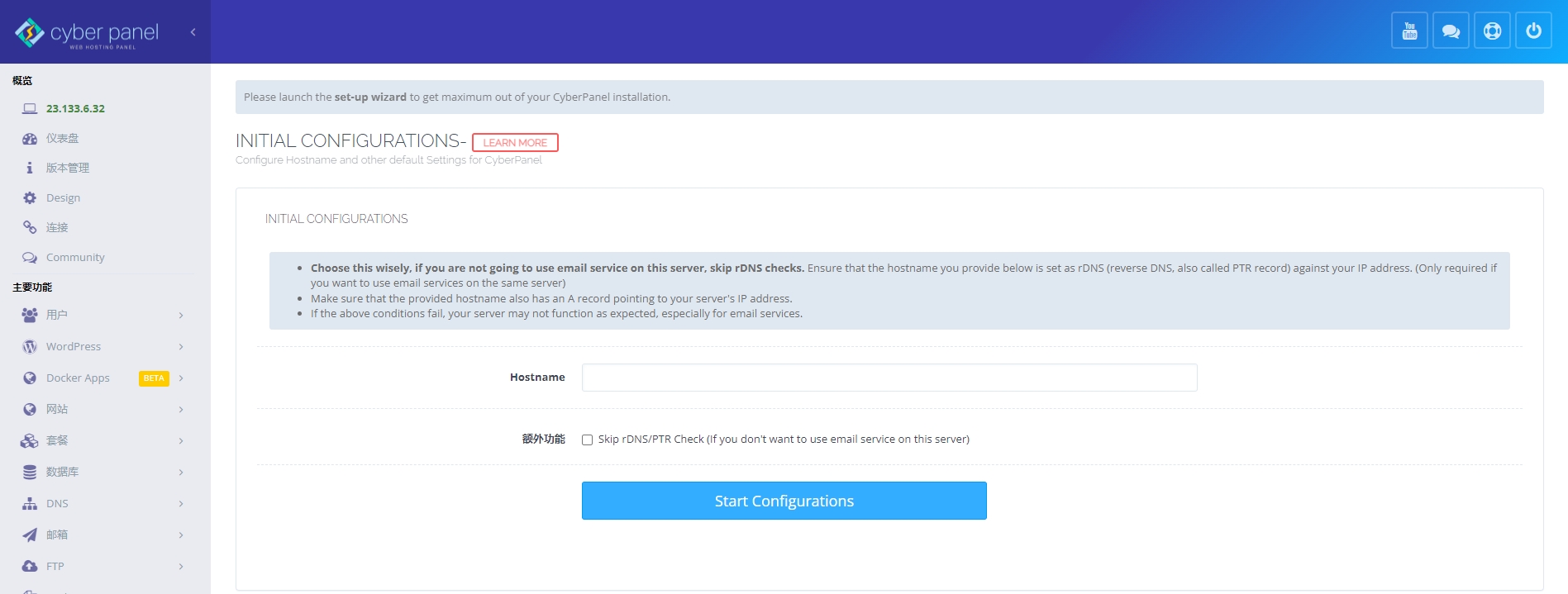The width and height of the screenshot is (1568, 594).
Task: Expand the DNS menu chevron
Action: [181, 504]
